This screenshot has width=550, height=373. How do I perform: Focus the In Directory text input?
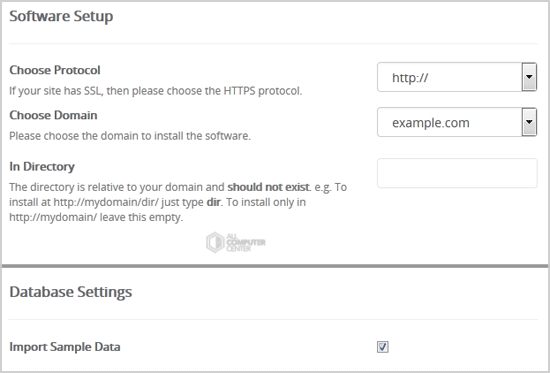click(x=457, y=173)
